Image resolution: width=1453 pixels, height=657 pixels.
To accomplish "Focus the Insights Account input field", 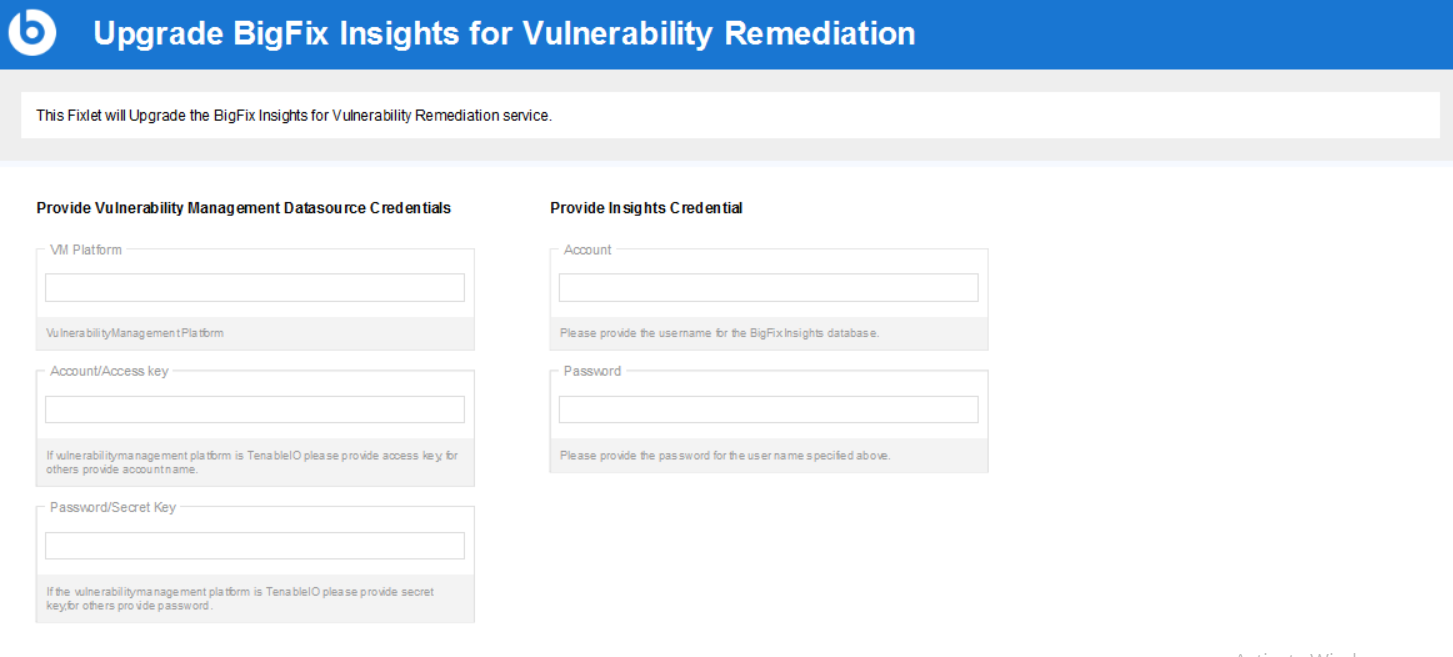I will 768,288.
